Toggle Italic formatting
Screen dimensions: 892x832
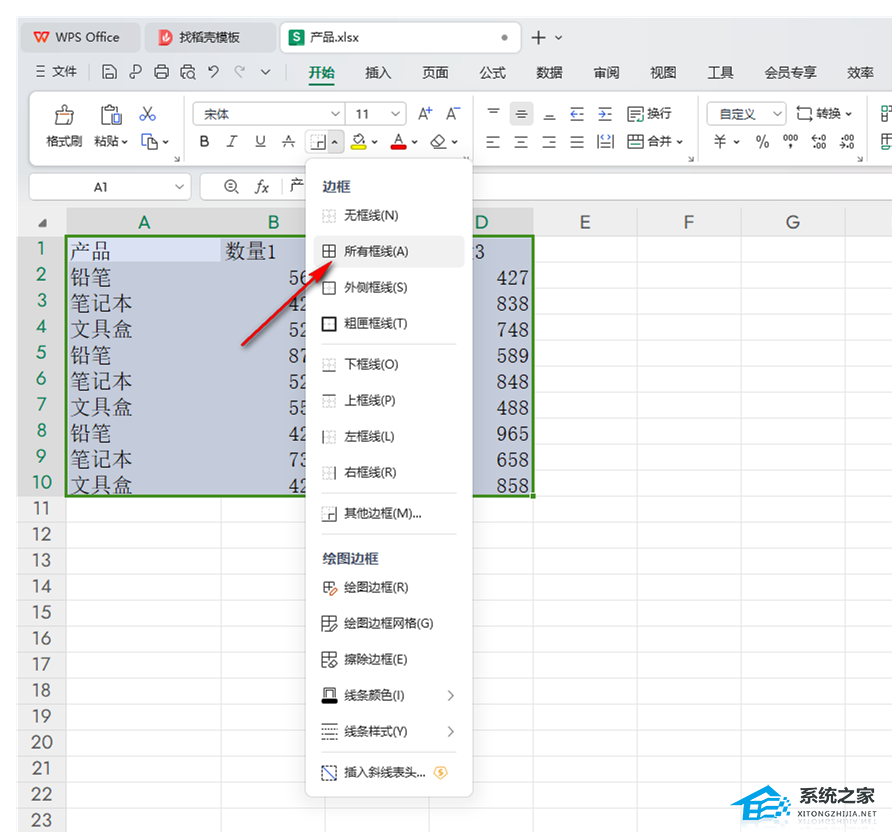click(232, 142)
